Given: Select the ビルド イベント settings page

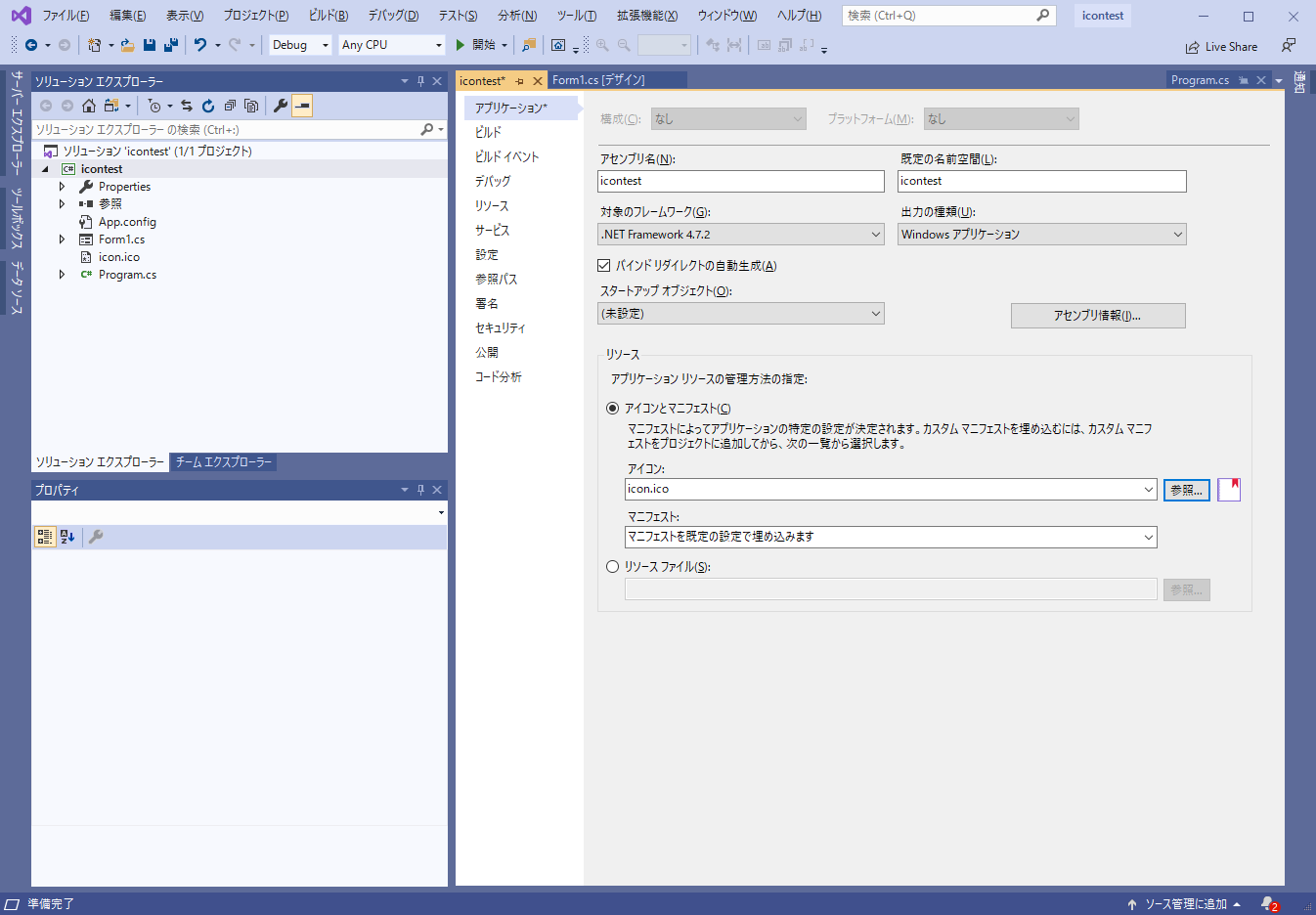Looking at the screenshot, I should pos(506,156).
